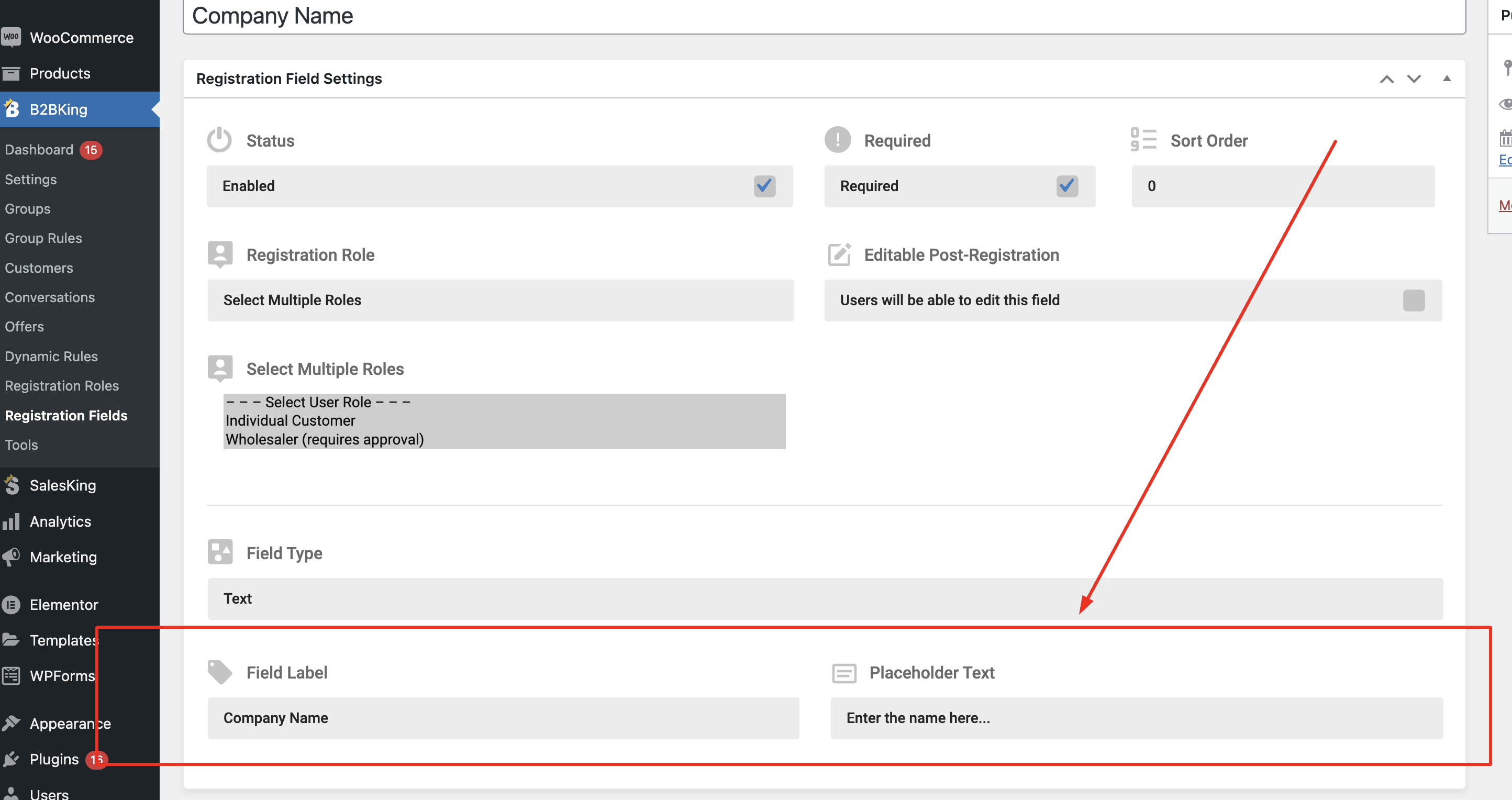Uncheck the Required checkbox
The height and width of the screenshot is (800, 1512).
(1067, 186)
